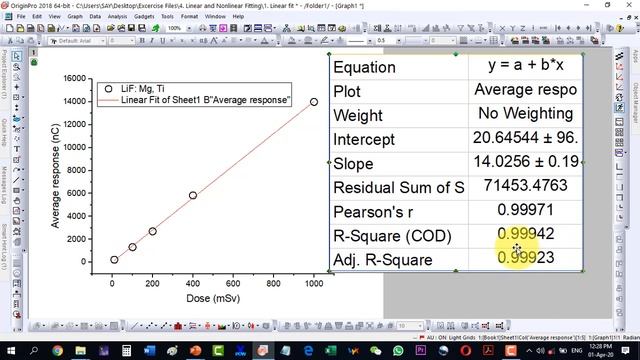
Task: Open the zoom 100% dropdown
Action: click(x=189, y=28)
